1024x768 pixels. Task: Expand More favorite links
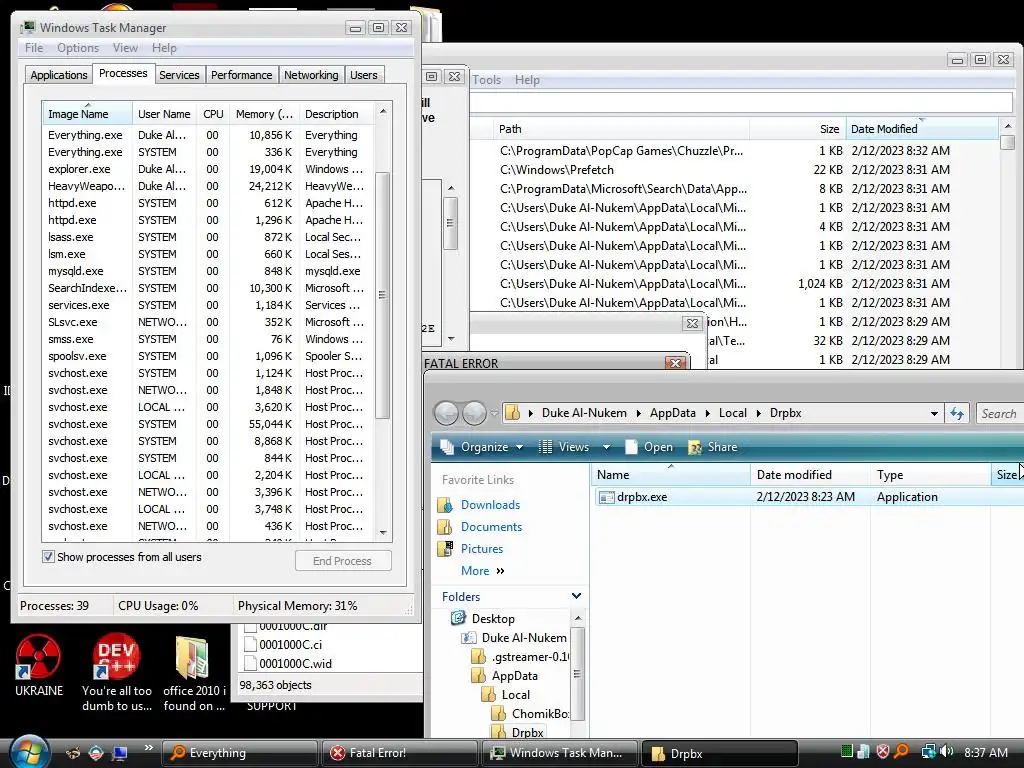483,571
